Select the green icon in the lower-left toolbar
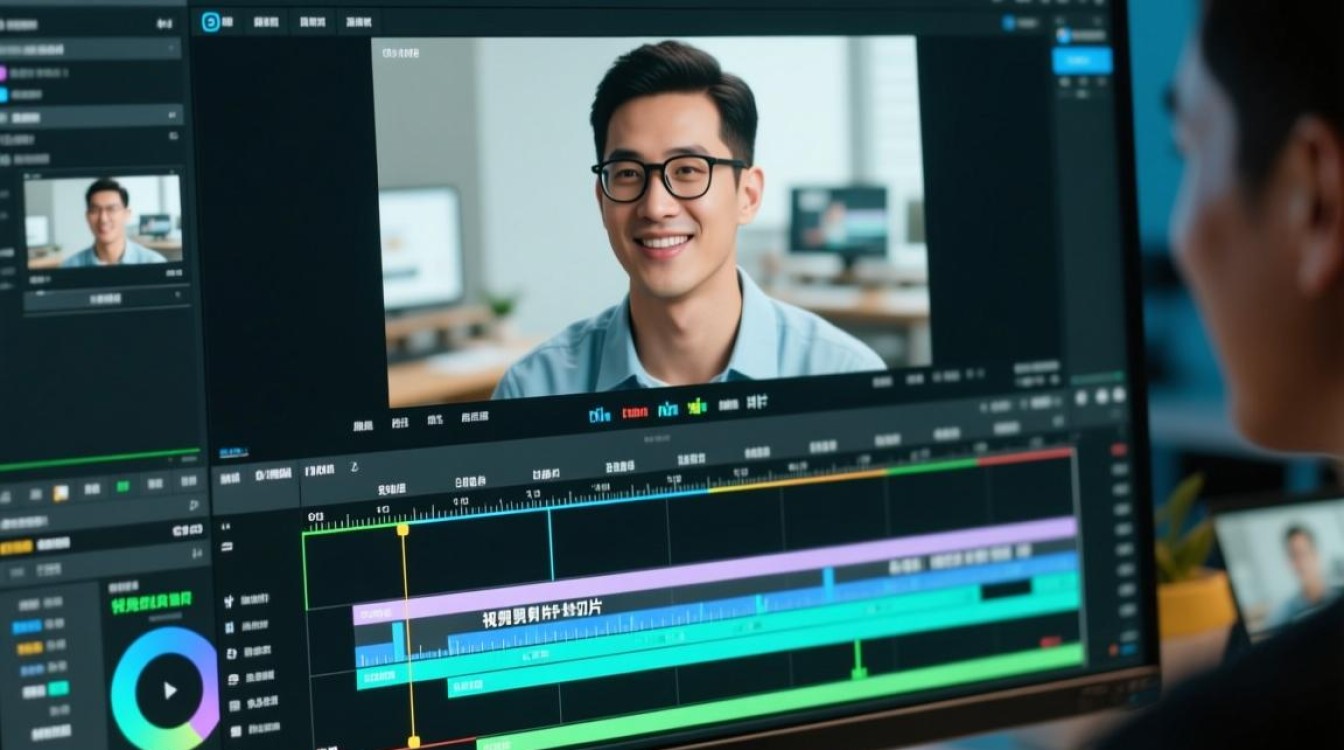Screen dimensions: 1344x750 pos(123,487)
